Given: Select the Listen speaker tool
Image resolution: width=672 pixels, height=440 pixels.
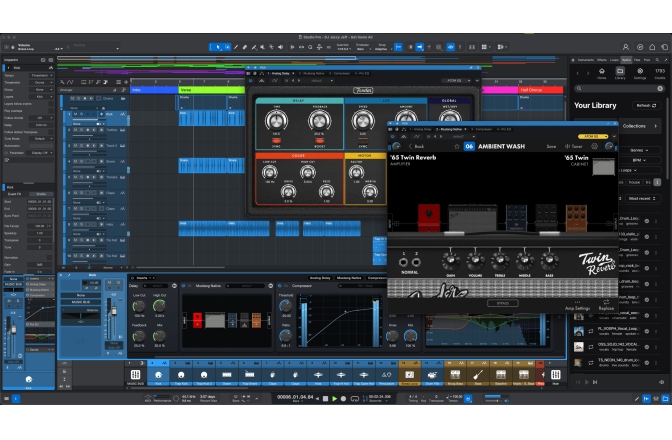Looking at the screenshot, I should click(281, 47).
